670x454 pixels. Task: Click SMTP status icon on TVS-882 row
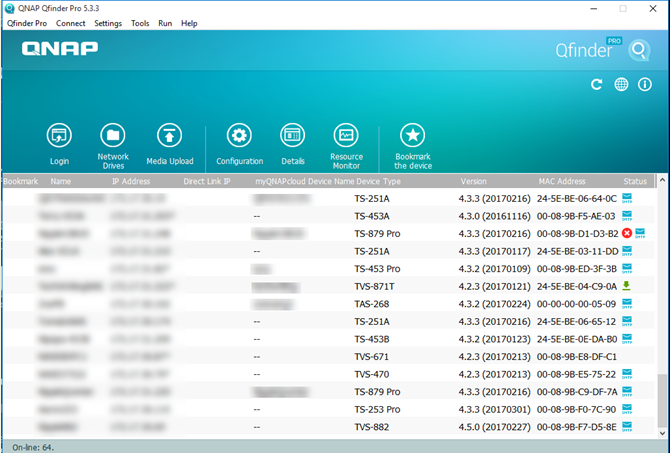(627, 427)
